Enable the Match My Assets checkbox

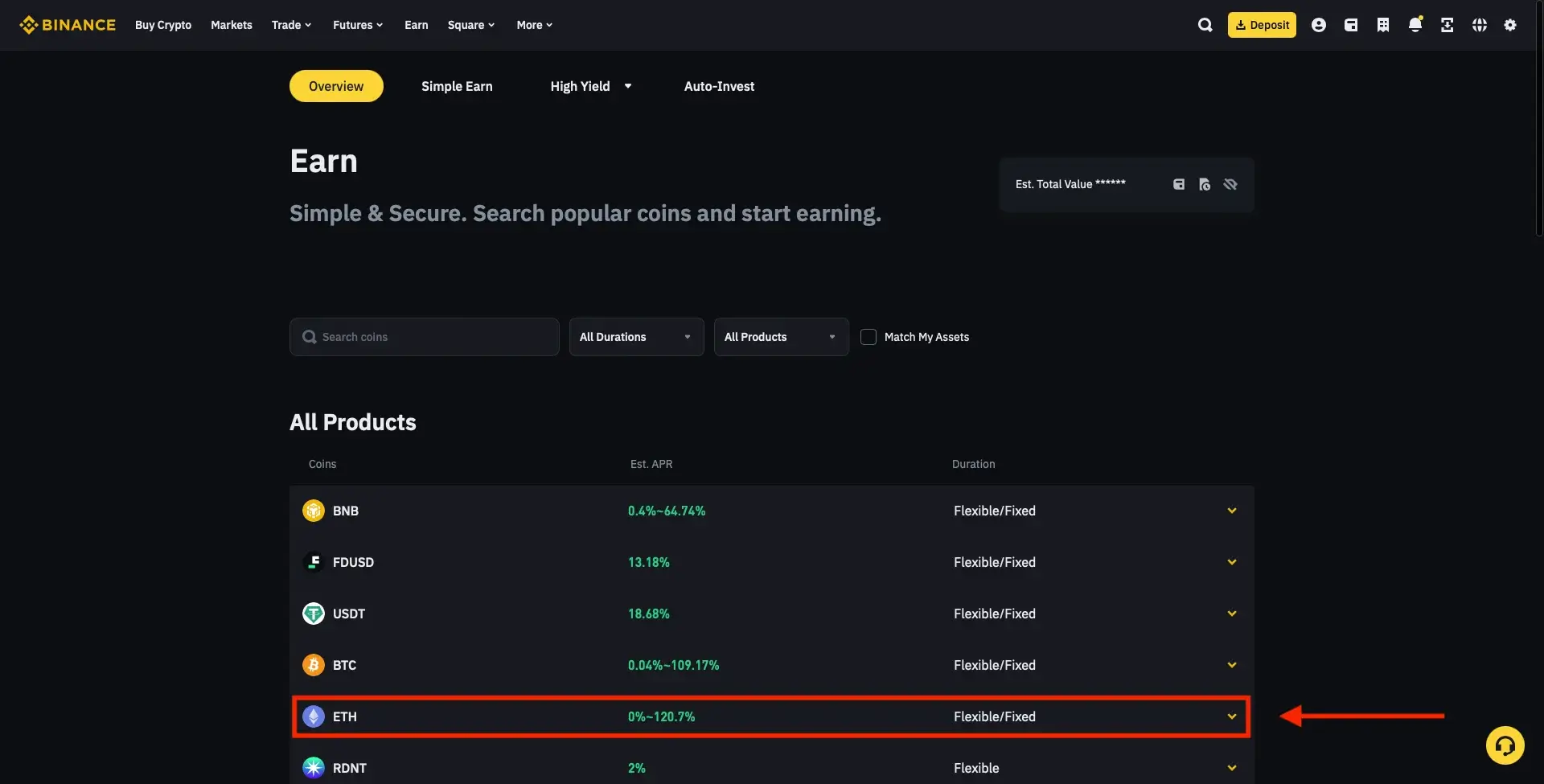[x=868, y=337]
